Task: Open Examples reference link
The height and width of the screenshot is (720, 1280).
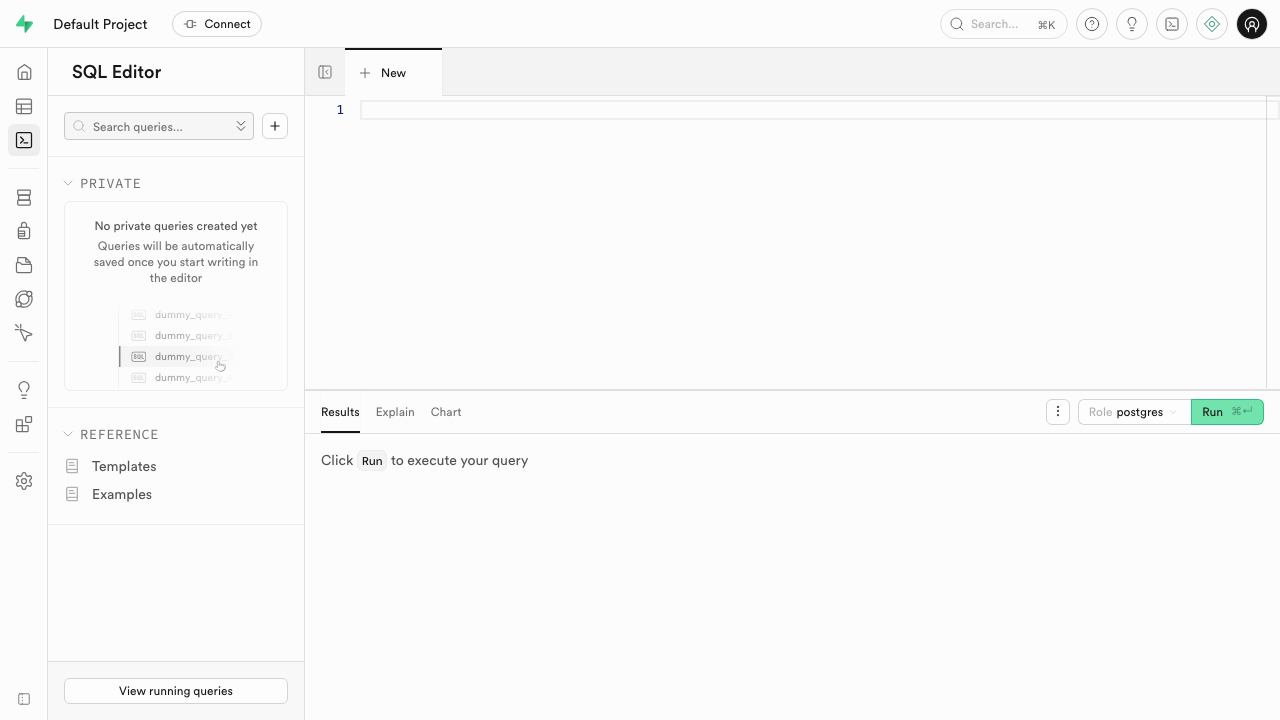Action: click(x=122, y=494)
